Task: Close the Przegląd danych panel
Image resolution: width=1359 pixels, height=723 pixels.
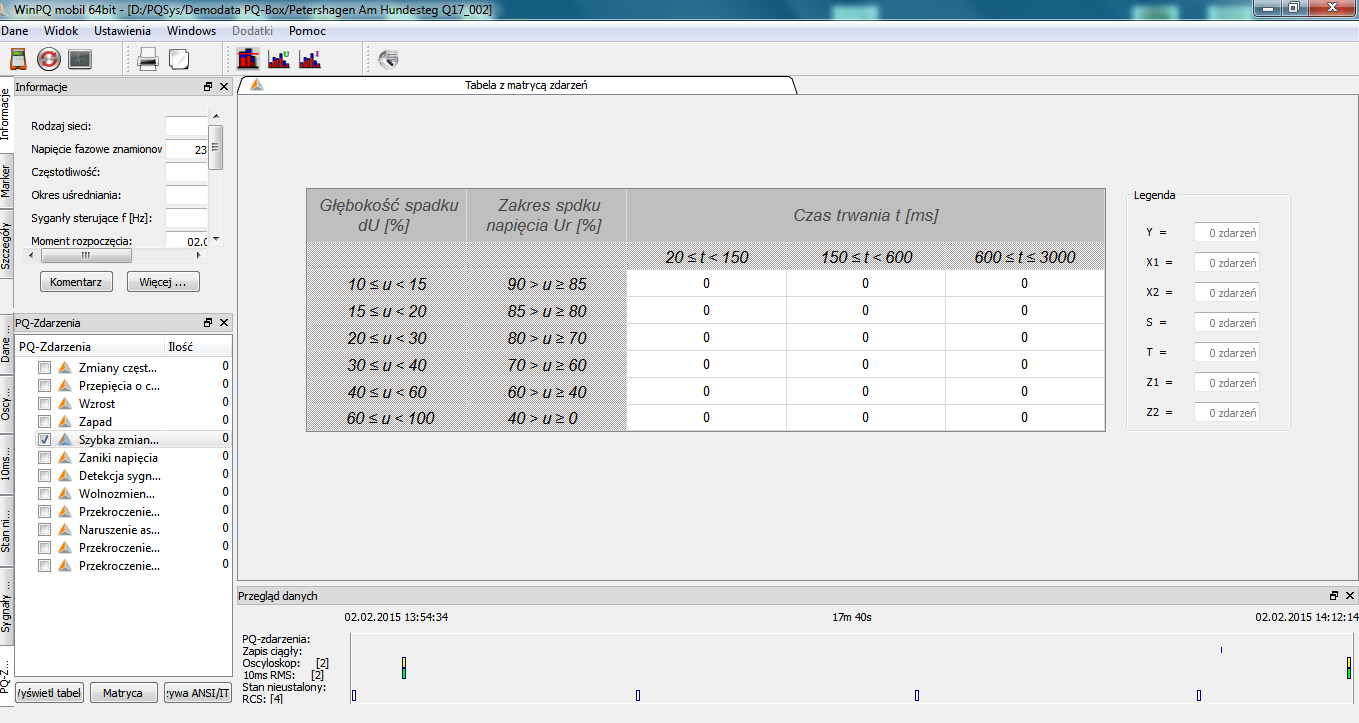Action: (1349, 595)
